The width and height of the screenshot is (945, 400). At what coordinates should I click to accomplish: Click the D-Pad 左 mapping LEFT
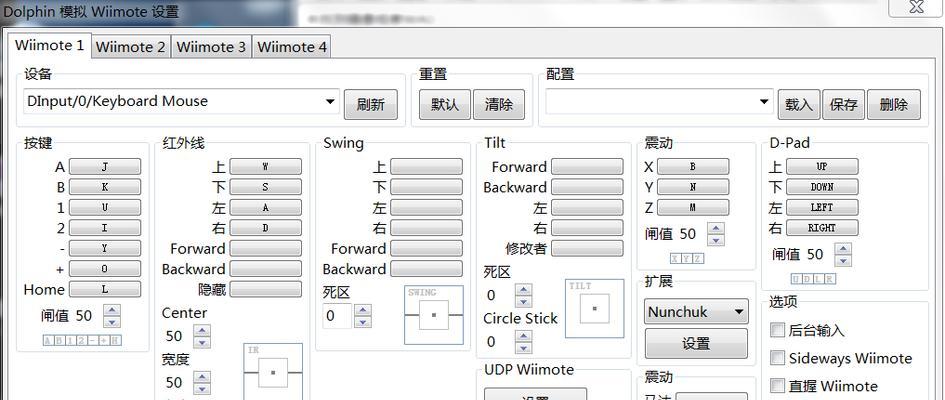822,208
